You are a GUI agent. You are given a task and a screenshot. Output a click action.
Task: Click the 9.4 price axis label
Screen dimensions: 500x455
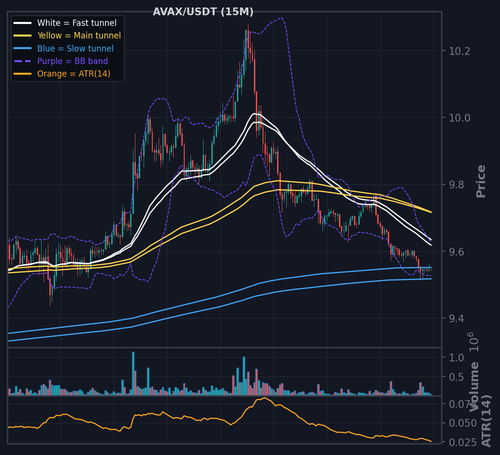coord(457,318)
